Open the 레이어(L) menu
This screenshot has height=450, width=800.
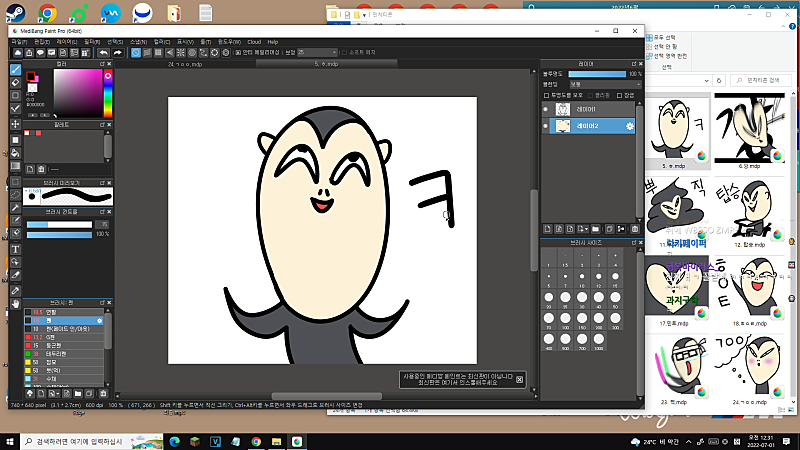pos(67,41)
